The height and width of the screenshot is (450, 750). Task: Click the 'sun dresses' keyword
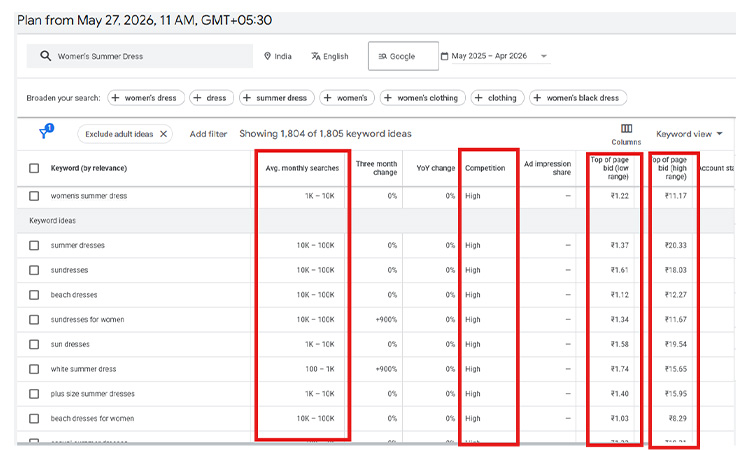point(70,344)
